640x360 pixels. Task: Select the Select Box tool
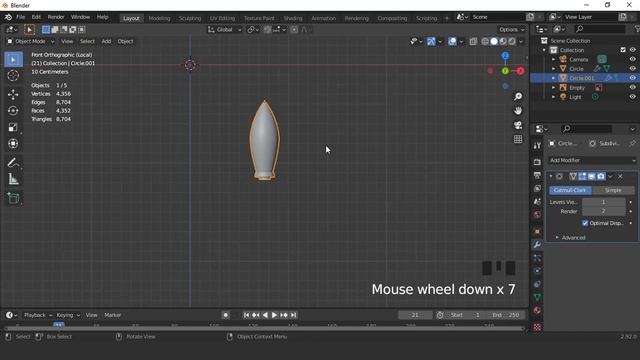click(x=13, y=60)
